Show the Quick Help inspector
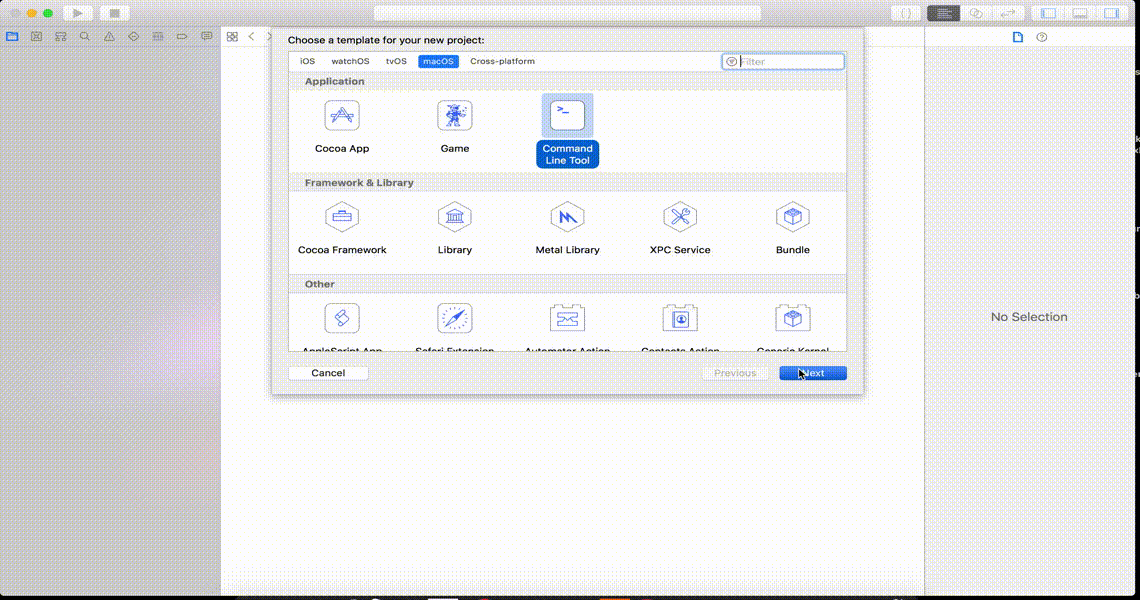This screenshot has width=1140, height=600. click(1042, 37)
